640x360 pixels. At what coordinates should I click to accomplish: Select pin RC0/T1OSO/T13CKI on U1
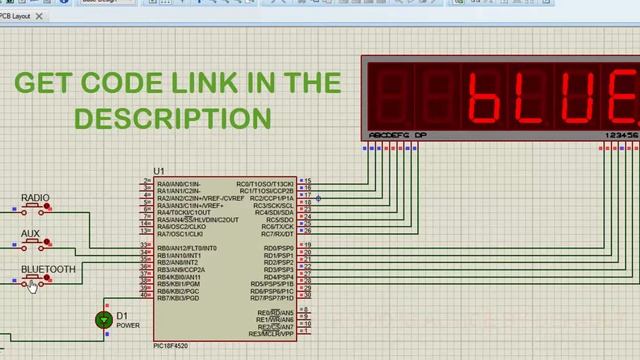pyautogui.click(x=264, y=184)
